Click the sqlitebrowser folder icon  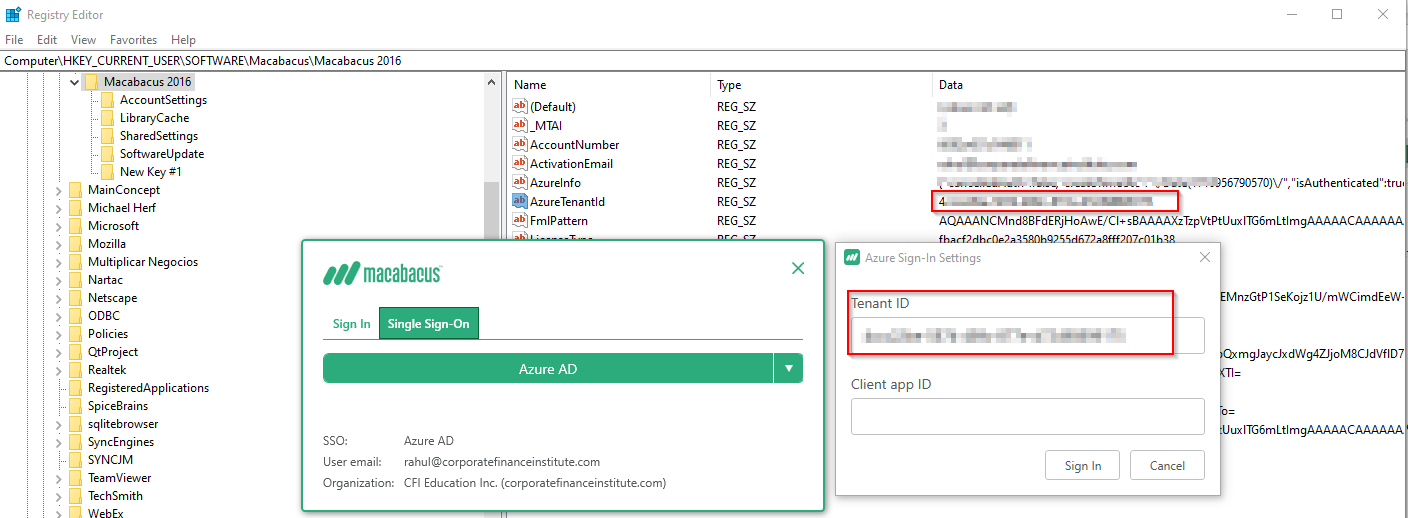(x=76, y=424)
